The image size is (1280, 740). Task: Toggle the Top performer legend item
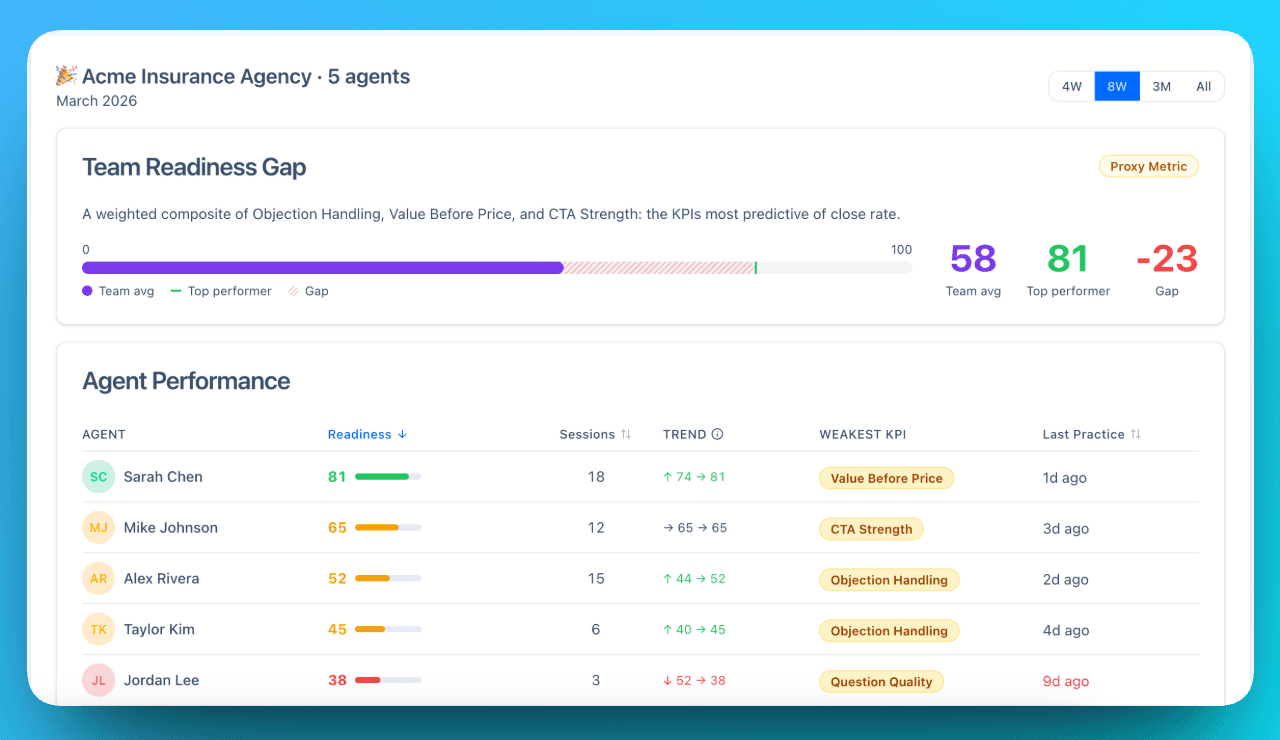[221, 291]
